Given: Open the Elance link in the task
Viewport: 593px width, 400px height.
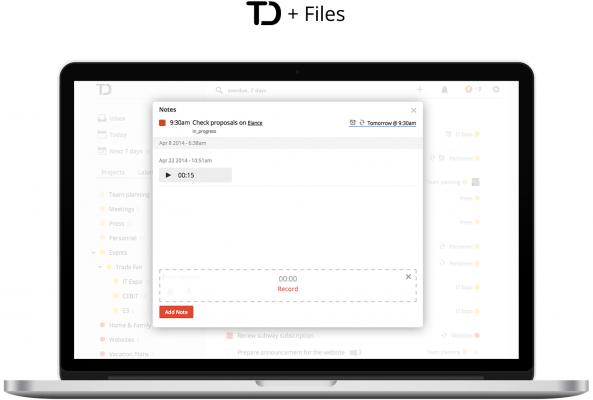Looking at the screenshot, I should [255, 123].
